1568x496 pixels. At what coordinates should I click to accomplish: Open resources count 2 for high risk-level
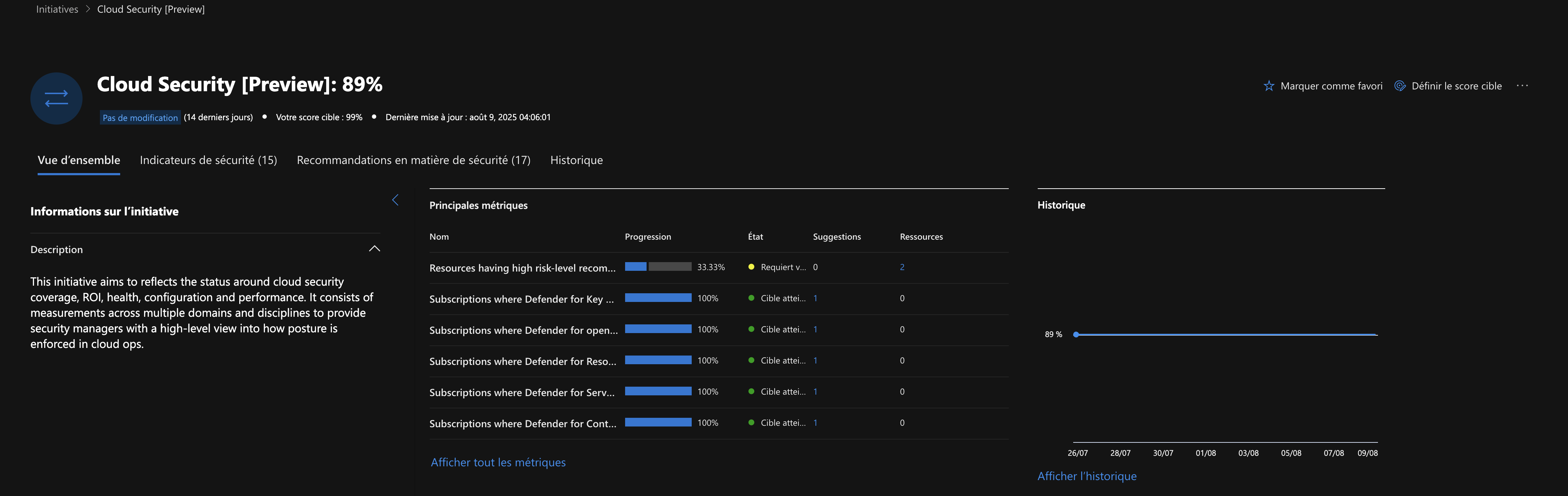[x=902, y=267]
